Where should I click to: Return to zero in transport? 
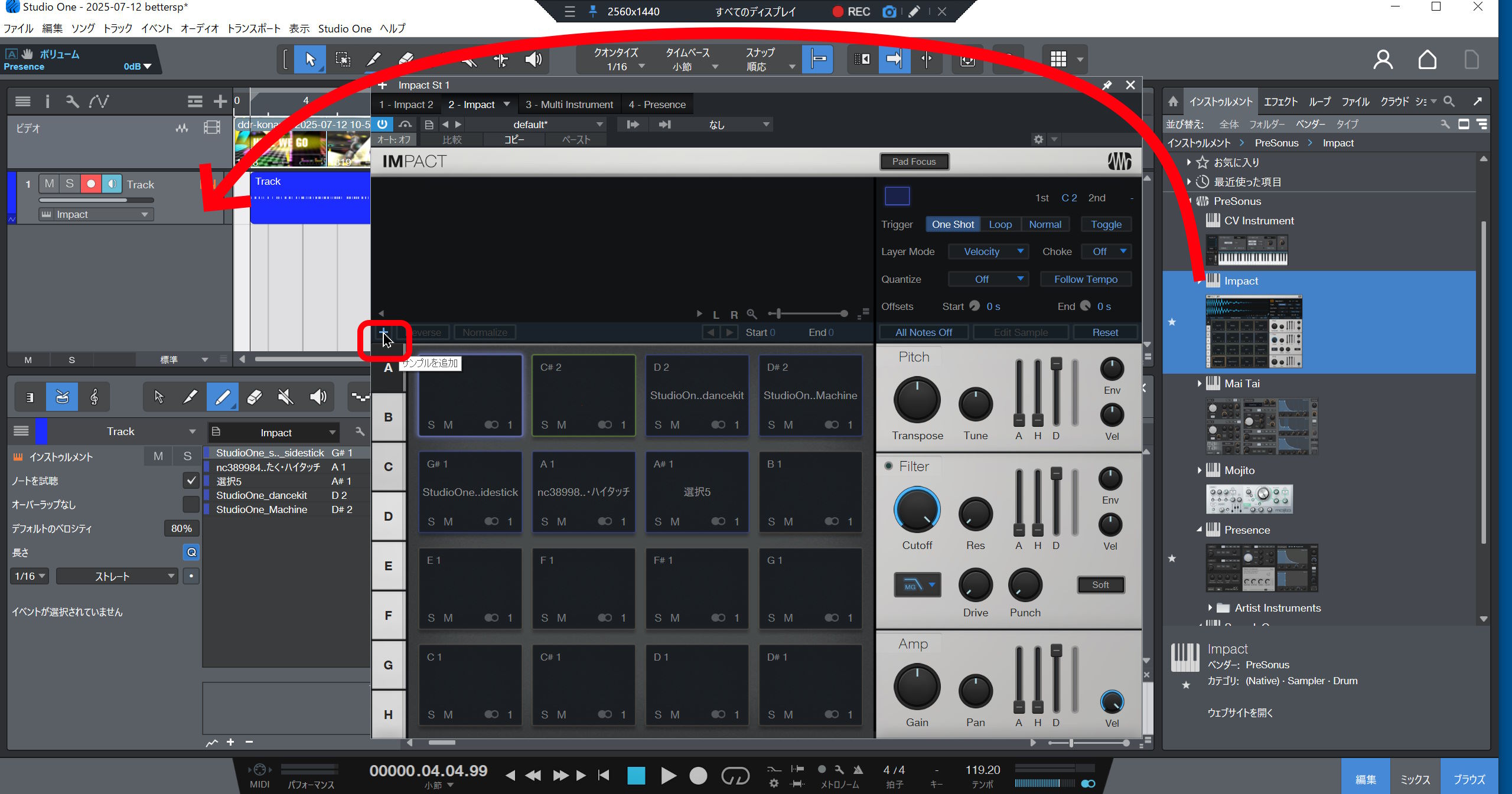(x=604, y=775)
